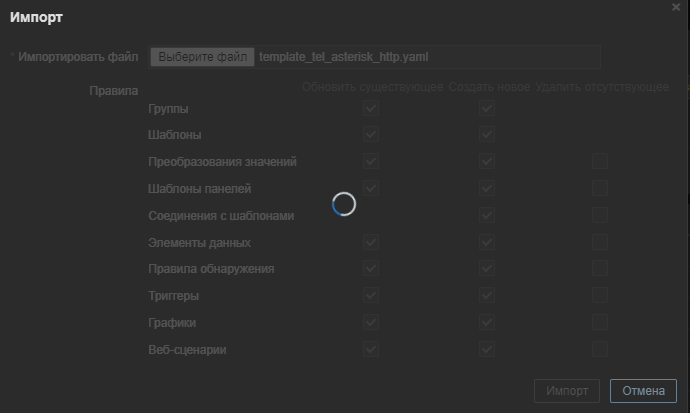Image resolution: width=690 pixels, height=413 pixels.
Task: Toggle Создать новое for Правила обнаружения
Action: coord(487,269)
